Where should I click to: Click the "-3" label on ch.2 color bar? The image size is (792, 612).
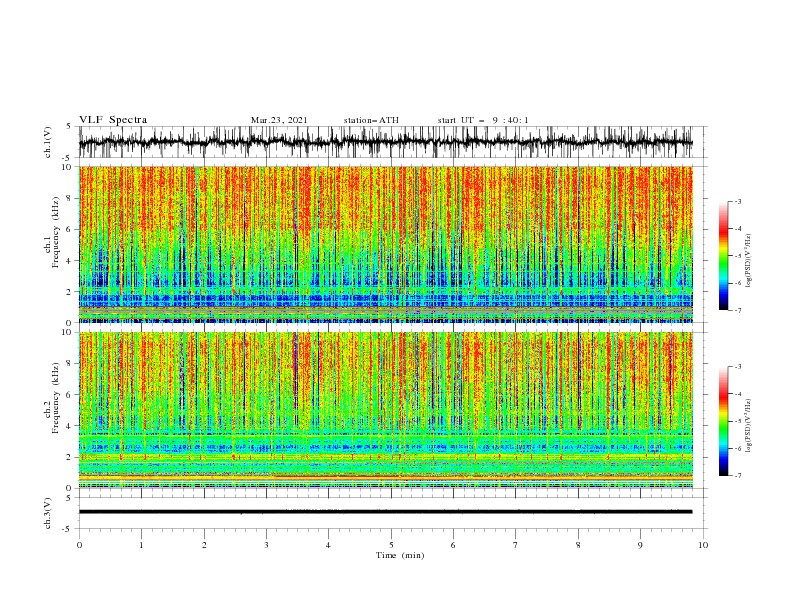tap(737, 367)
